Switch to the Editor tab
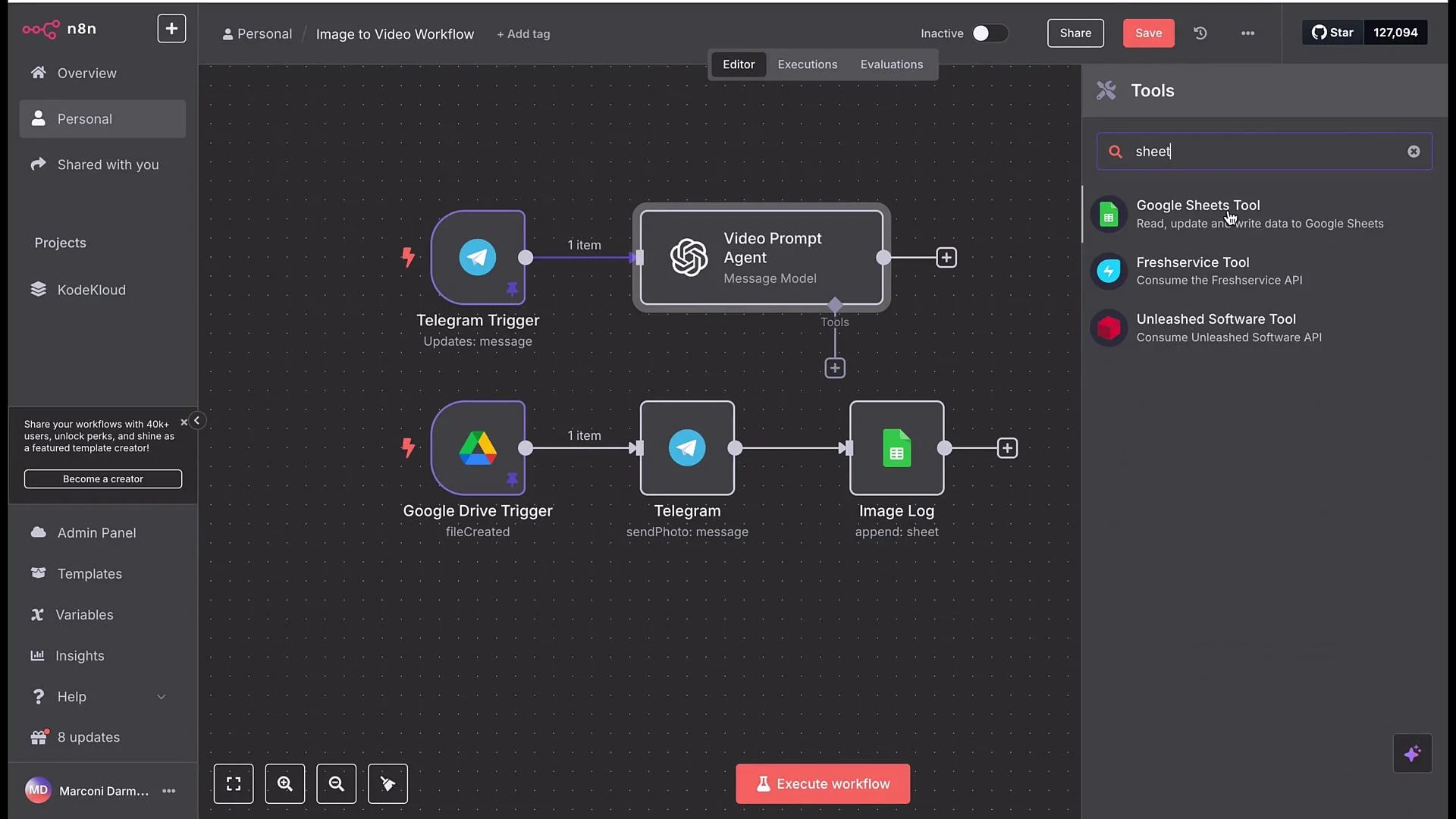This screenshot has width=1456, height=819. (739, 64)
